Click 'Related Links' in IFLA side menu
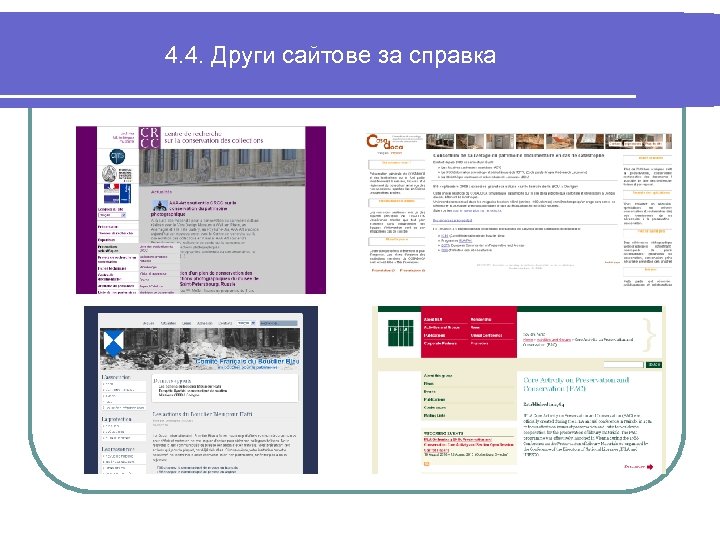The image size is (720, 540). pos(434,416)
